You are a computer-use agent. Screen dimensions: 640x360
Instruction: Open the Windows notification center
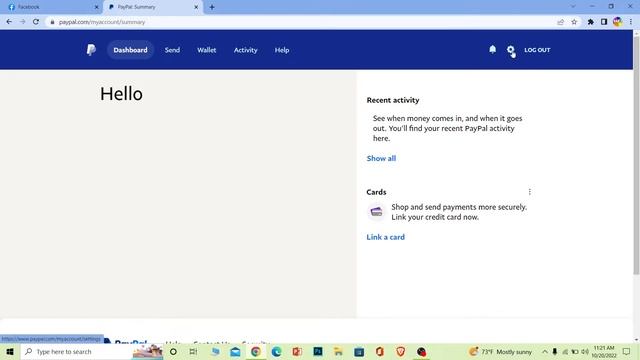627,351
